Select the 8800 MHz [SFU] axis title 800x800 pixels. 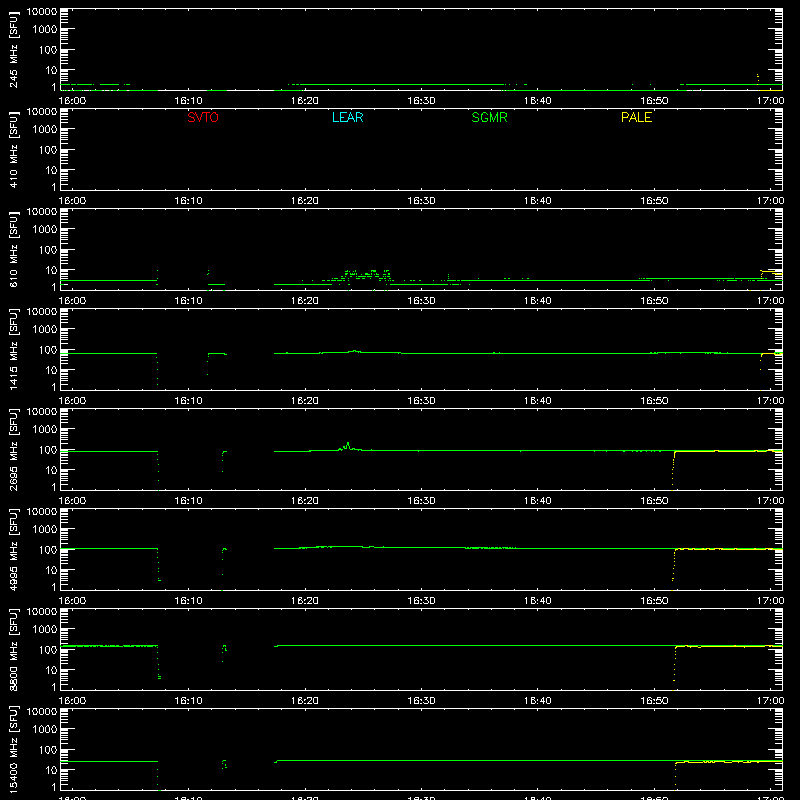(x=13, y=649)
